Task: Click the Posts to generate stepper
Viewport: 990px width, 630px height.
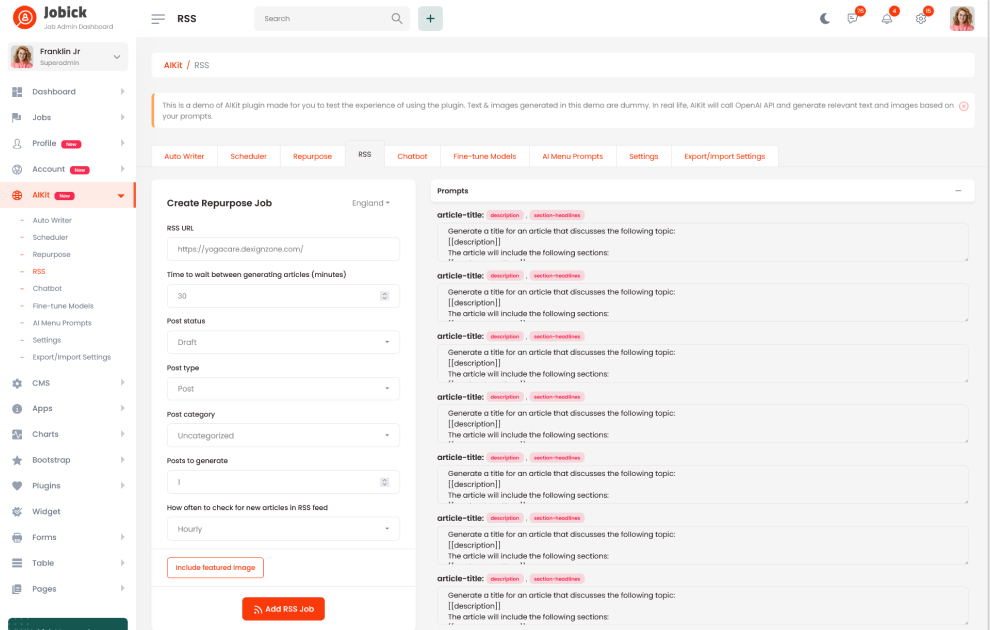Action: point(385,482)
